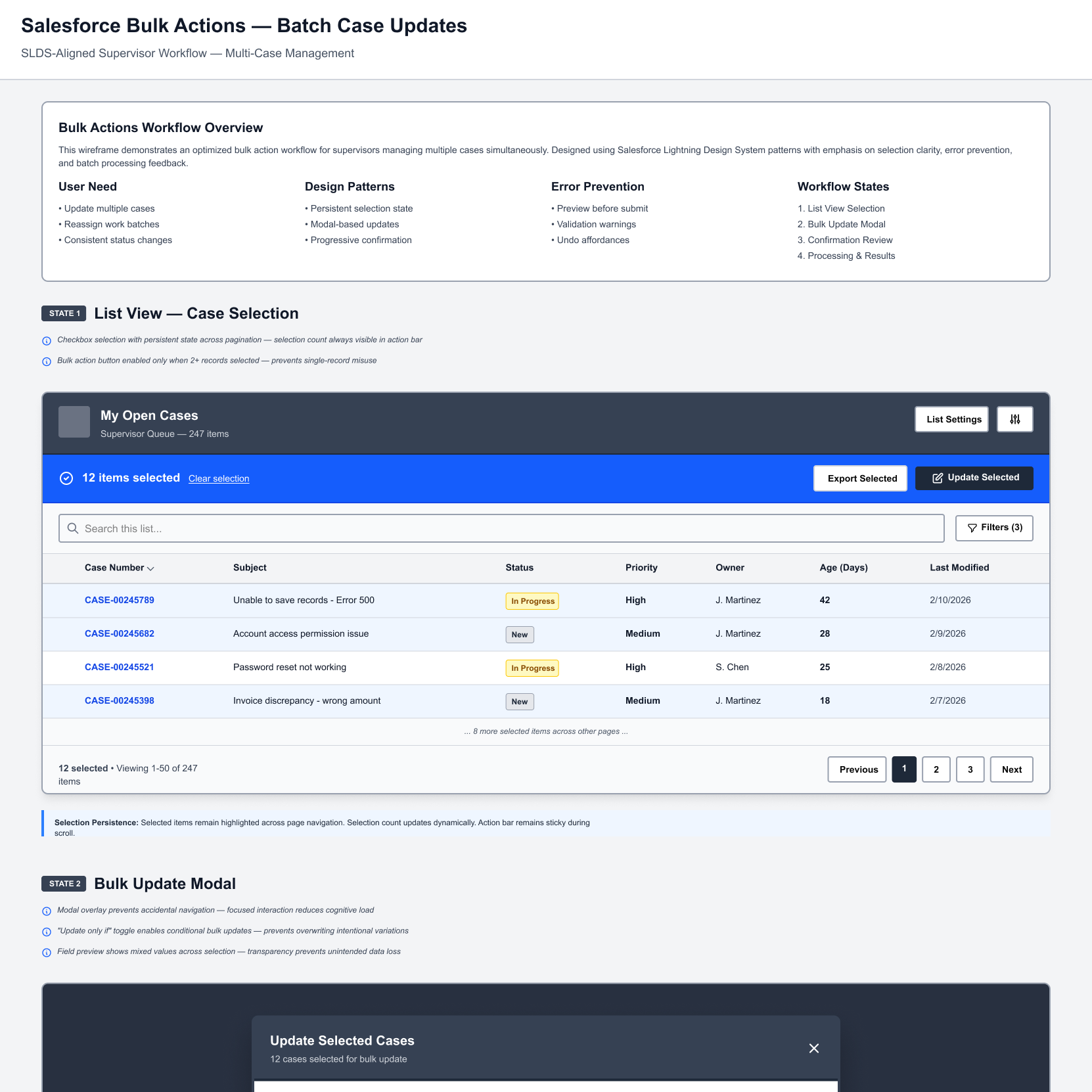Click the date 2/7/2026 cell
Screen dimensions: 1092x1092
pyautogui.click(x=947, y=700)
